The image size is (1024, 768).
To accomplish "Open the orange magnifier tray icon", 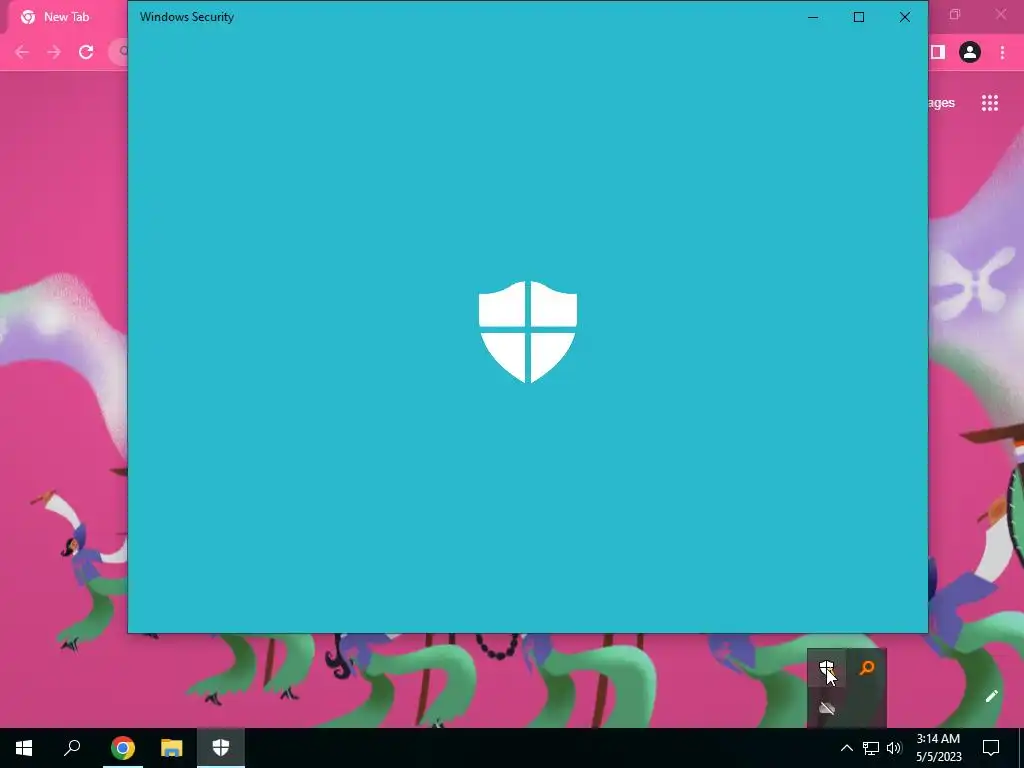I will pyautogui.click(x=867, y=668).
